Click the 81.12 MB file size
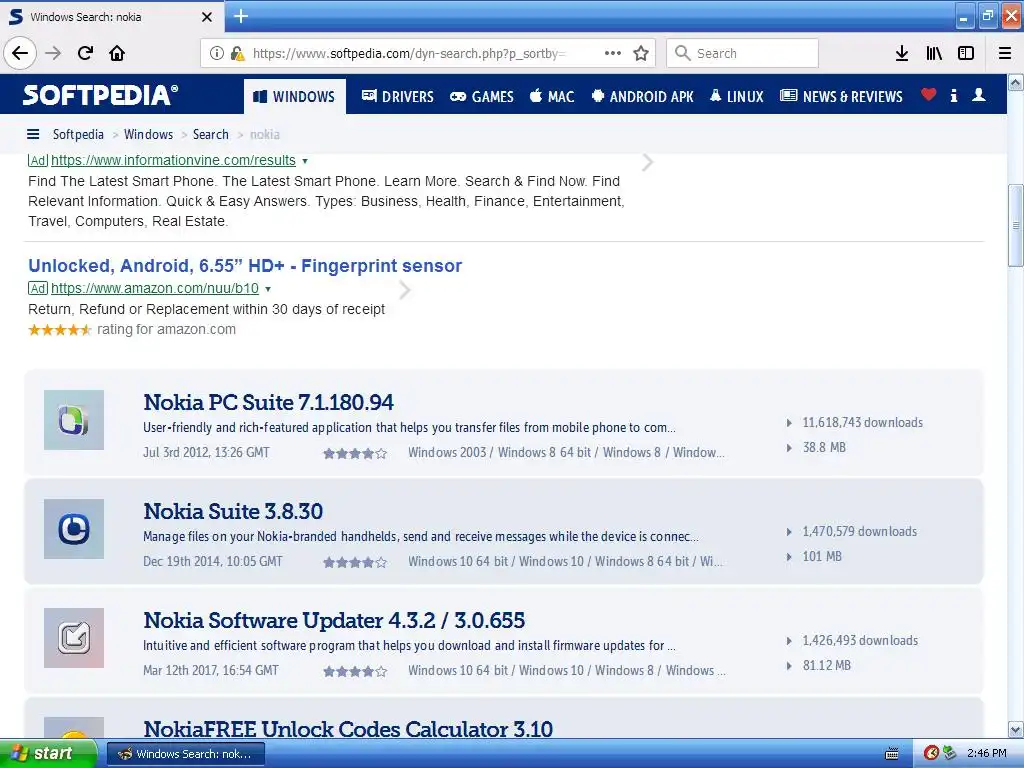The image size is (1024, 768). 827,665
